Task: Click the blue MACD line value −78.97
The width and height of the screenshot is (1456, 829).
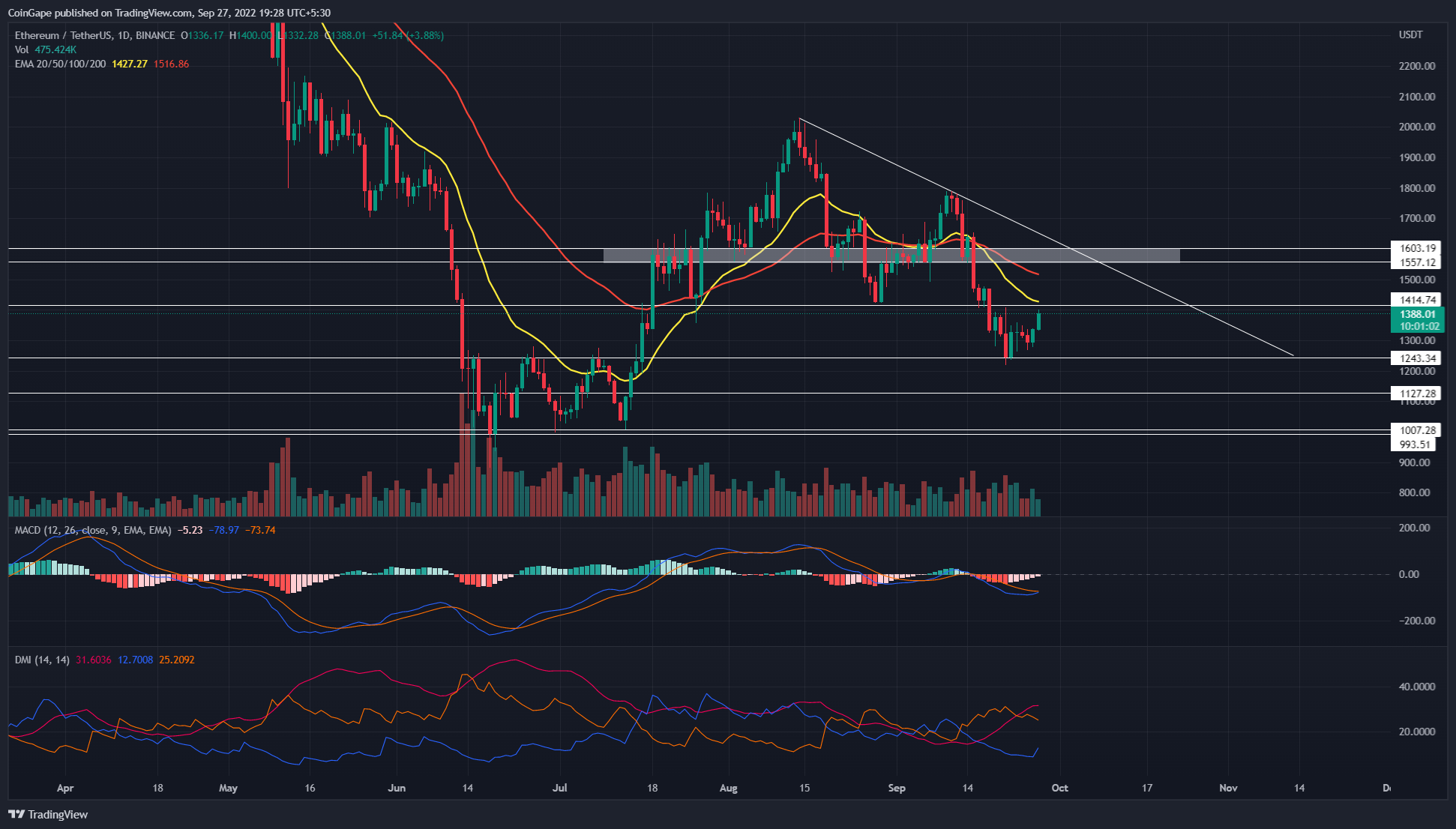Action: tap(224, 530)
